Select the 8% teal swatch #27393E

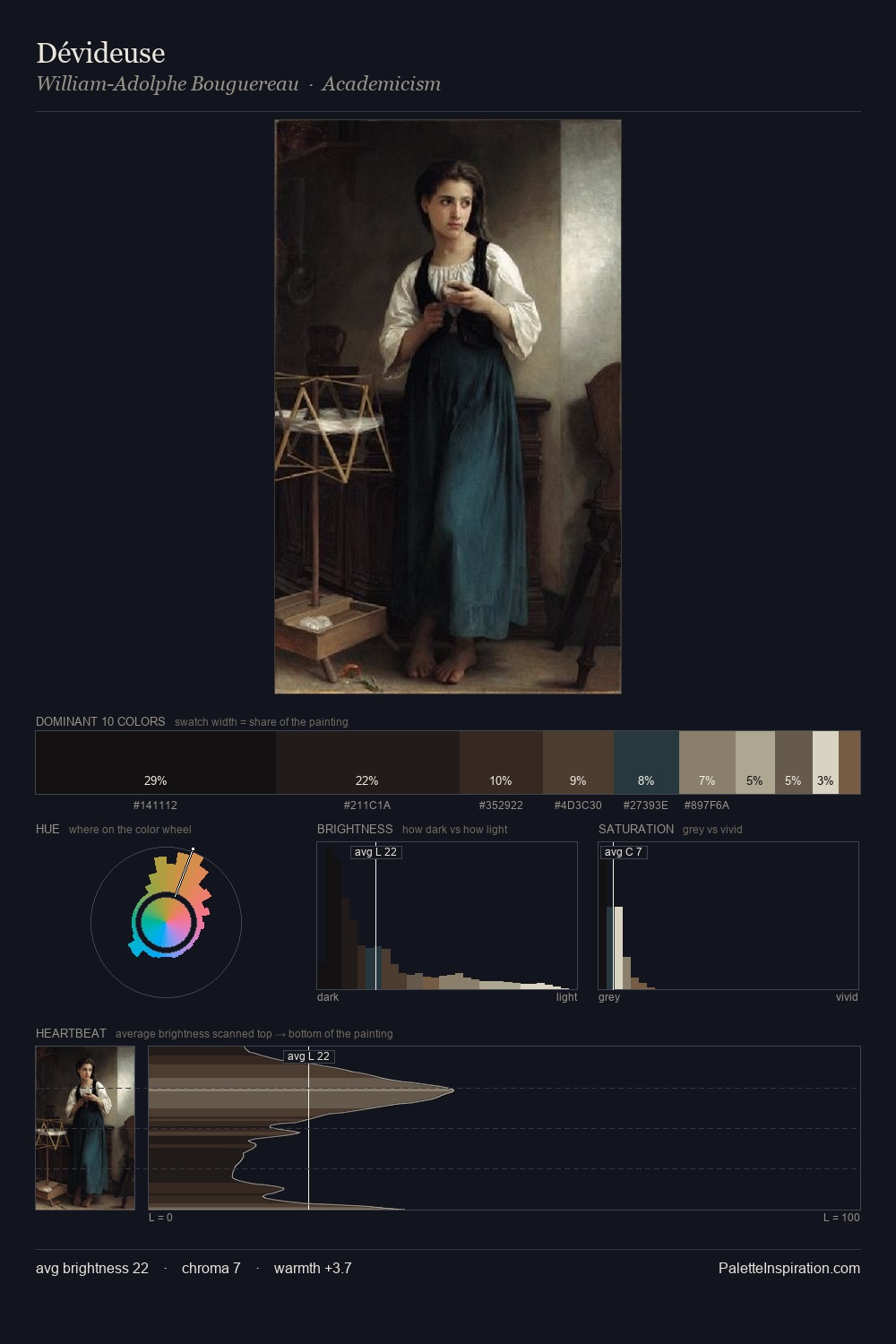pos(646,762)
